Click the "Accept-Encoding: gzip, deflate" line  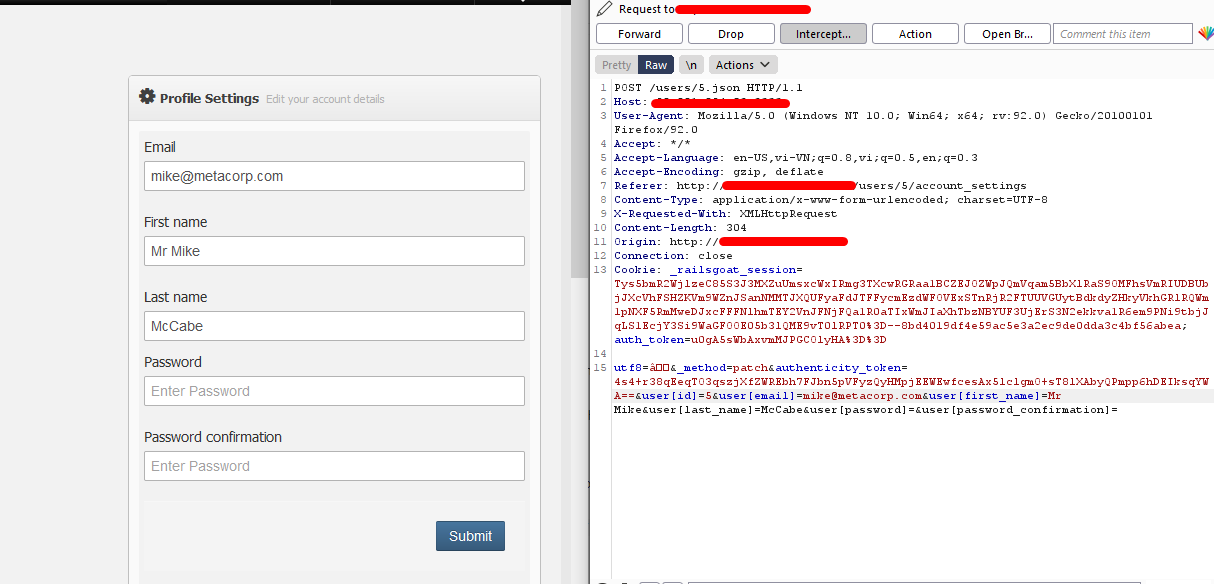pos(719,172)
